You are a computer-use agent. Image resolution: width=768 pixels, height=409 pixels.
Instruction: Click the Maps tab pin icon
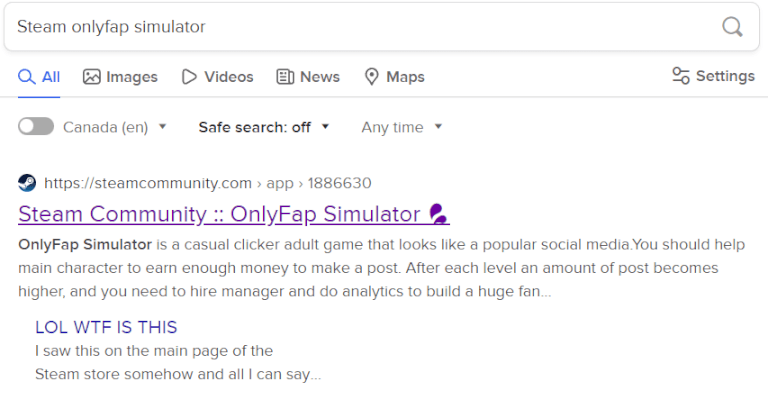click(x=372, y=77)
